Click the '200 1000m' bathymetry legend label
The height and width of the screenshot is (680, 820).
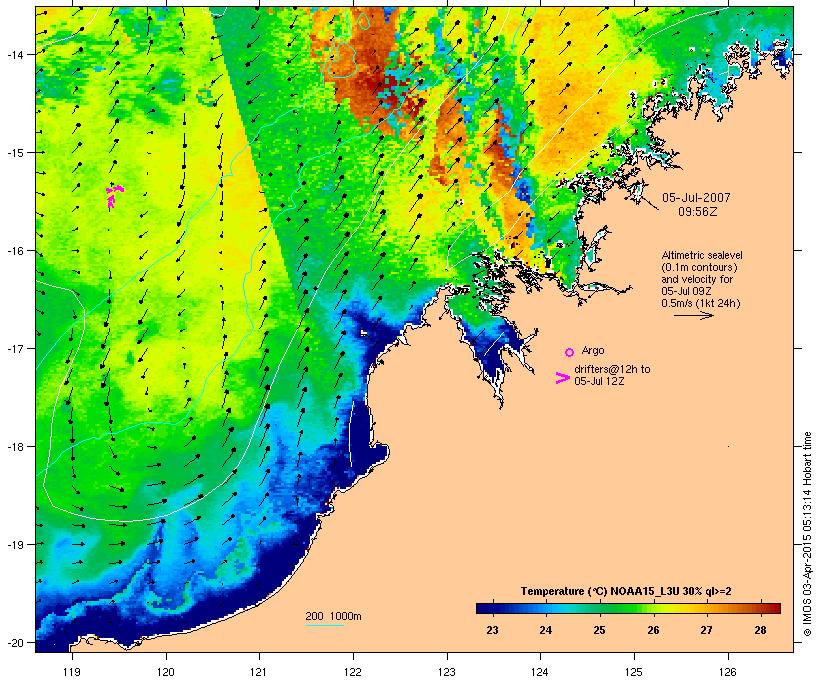click(x=333, y=616)
